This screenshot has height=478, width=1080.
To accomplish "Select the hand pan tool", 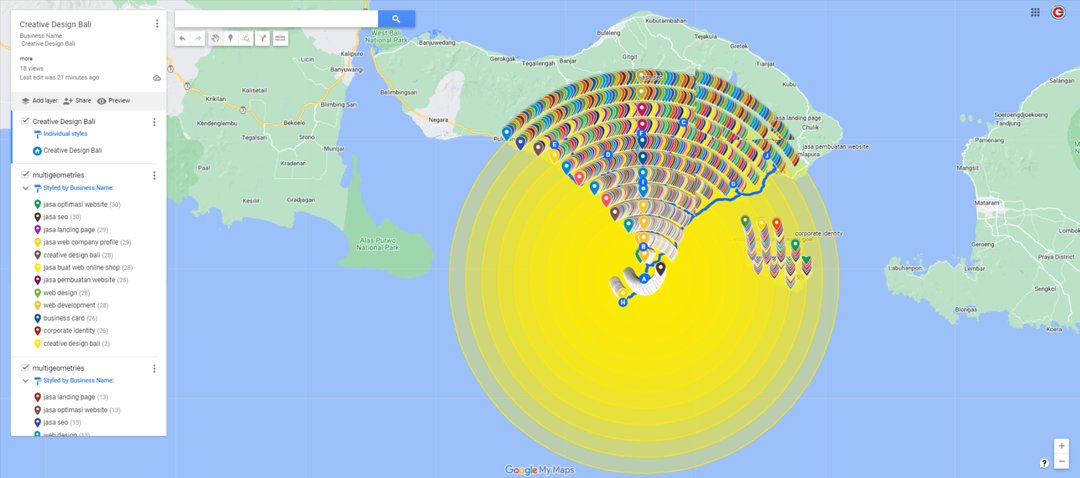I will (214, 38).
